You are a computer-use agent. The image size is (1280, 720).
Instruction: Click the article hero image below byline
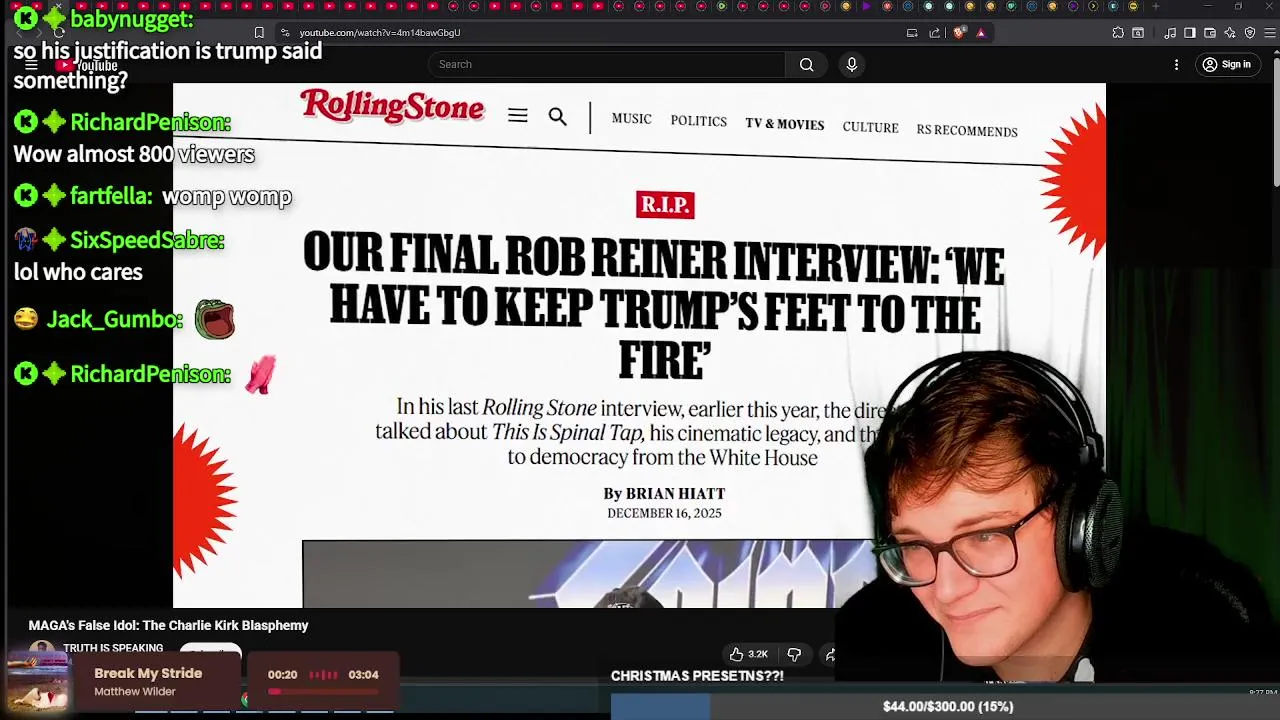(x=590, y=574)
